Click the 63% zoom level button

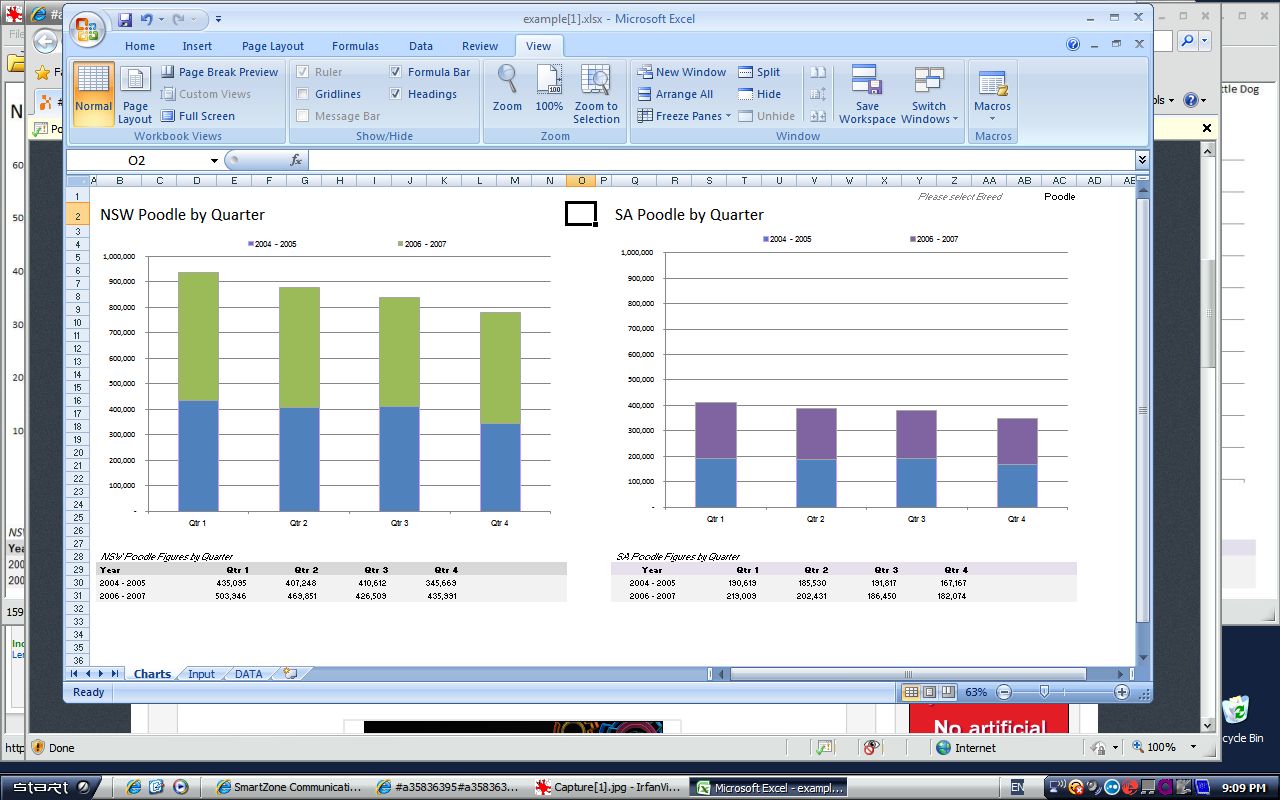coord(976,692)
